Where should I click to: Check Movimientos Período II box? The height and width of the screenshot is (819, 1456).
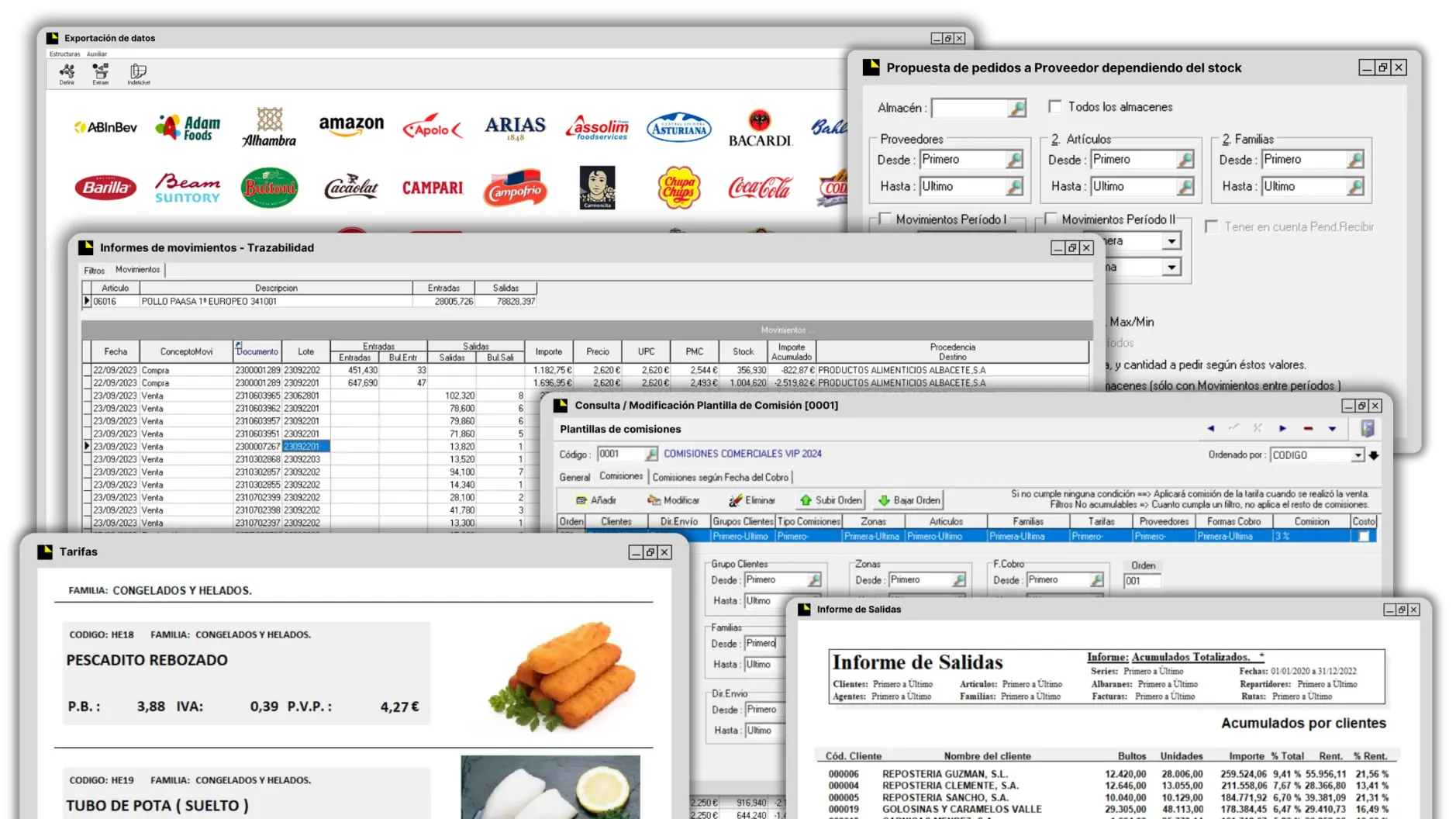[1051, 219]
